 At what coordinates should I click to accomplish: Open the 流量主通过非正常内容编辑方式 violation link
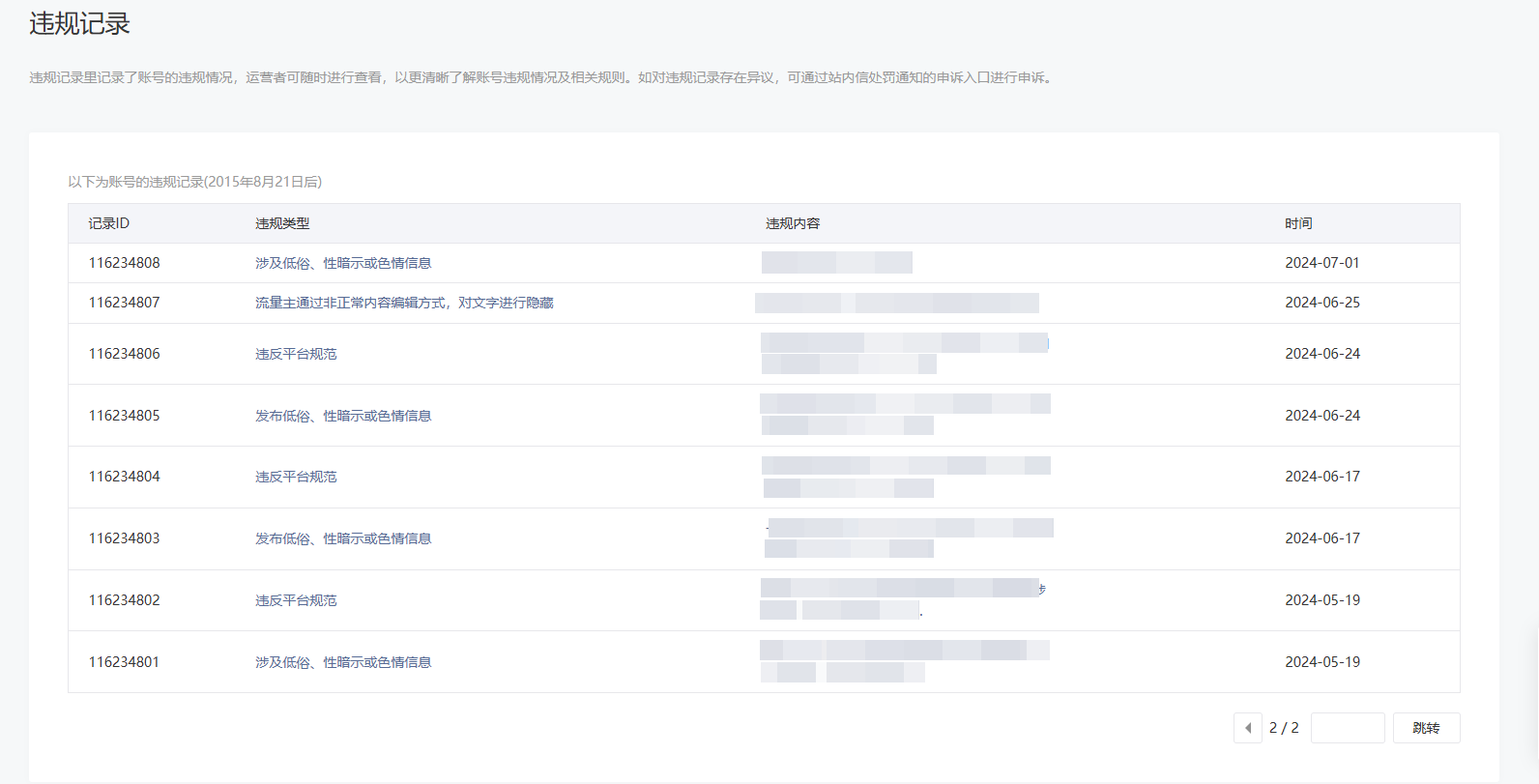tap(404, 303)
